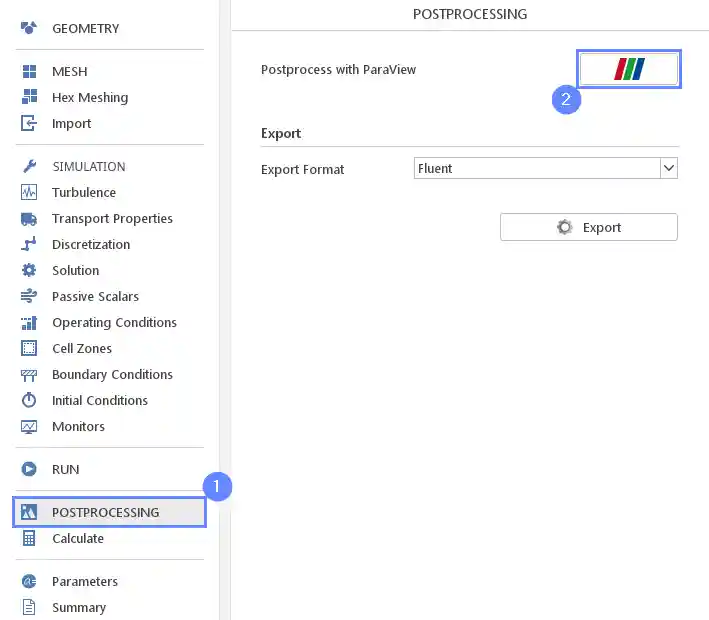Open the Summary page
This screenshot has height=620, width=709.
click(79, 607)
